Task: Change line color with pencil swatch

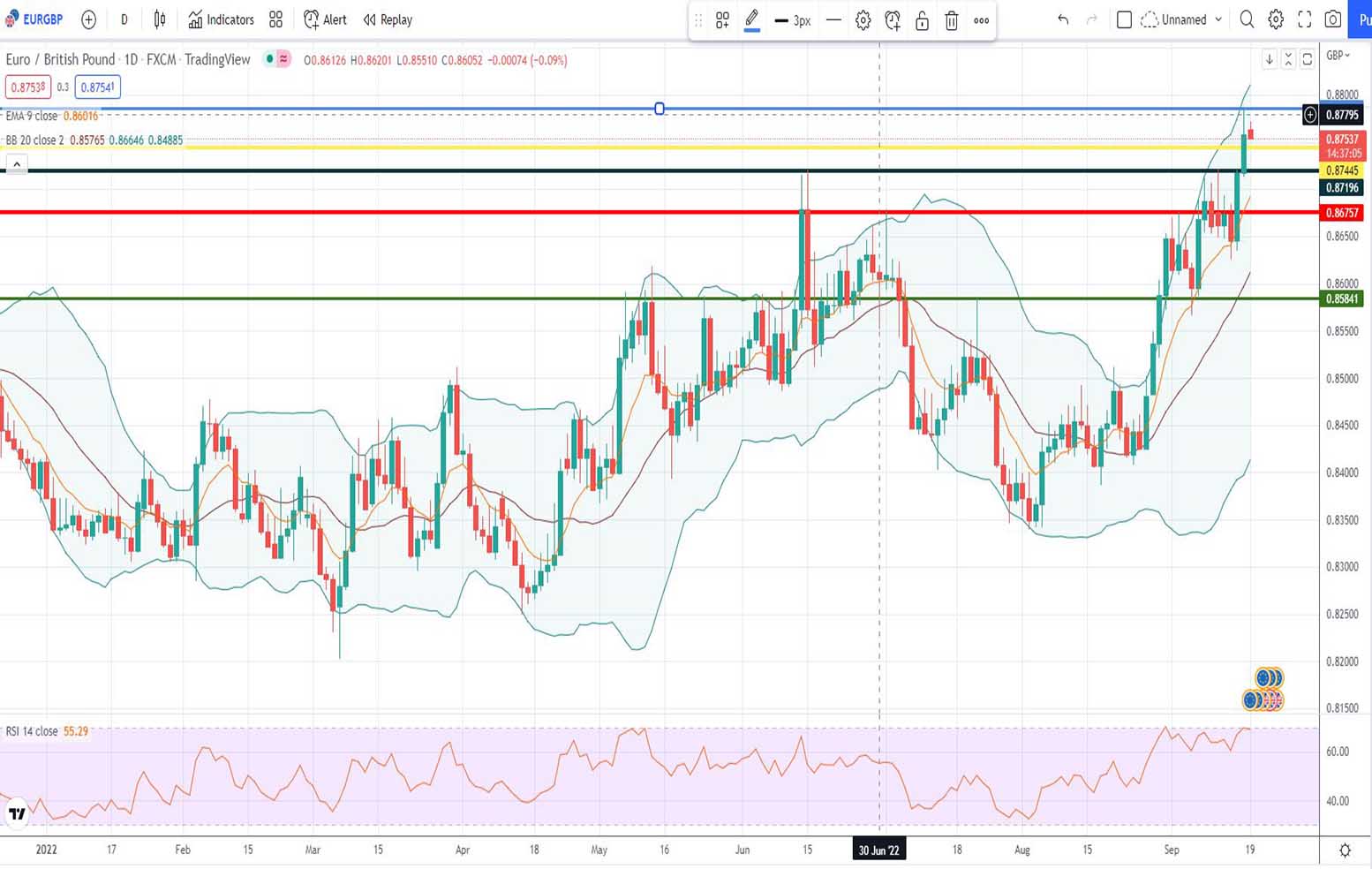Action: (x=751, y=19)
